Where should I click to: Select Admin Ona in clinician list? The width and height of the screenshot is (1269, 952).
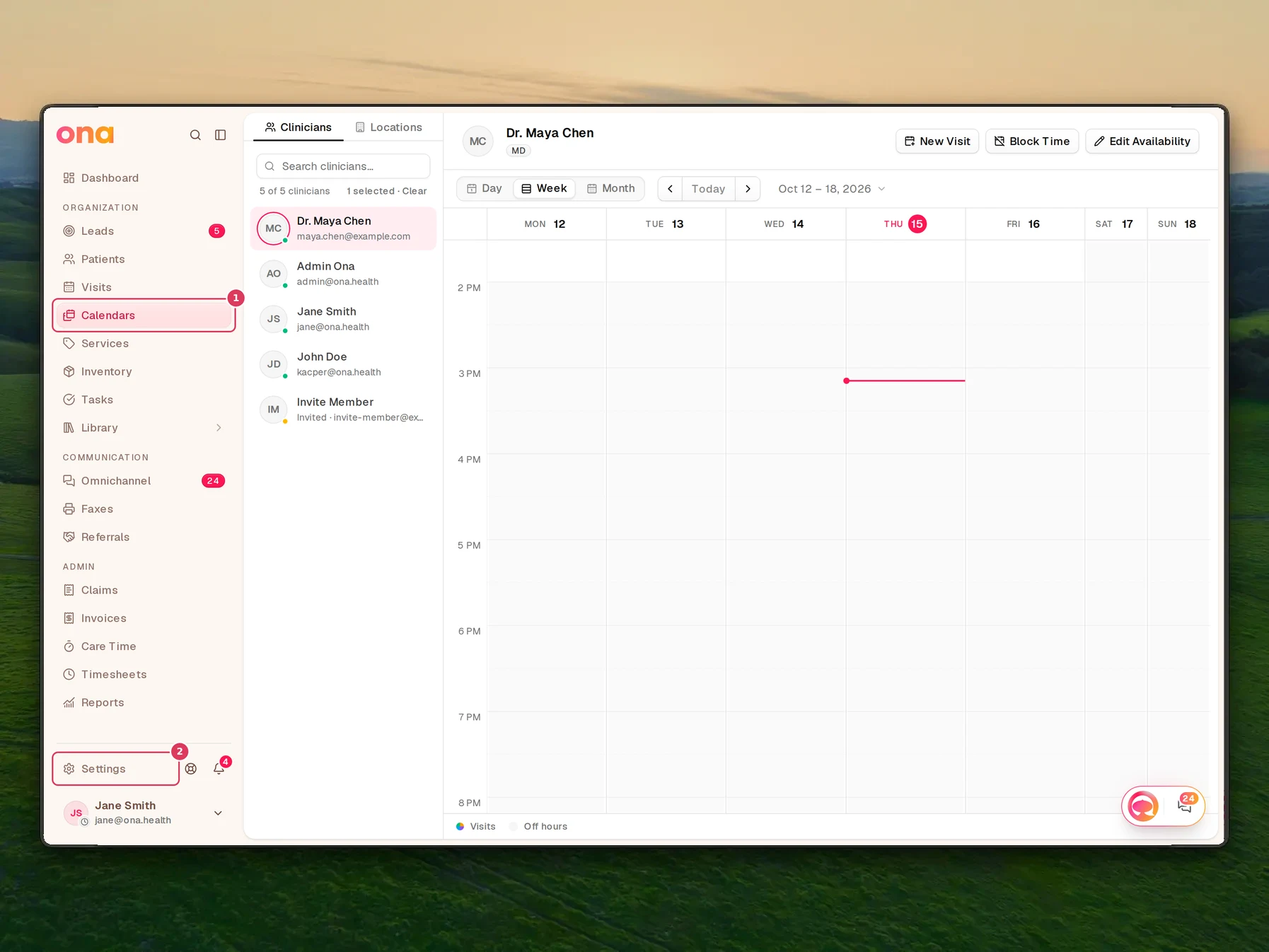click(343, 274)
